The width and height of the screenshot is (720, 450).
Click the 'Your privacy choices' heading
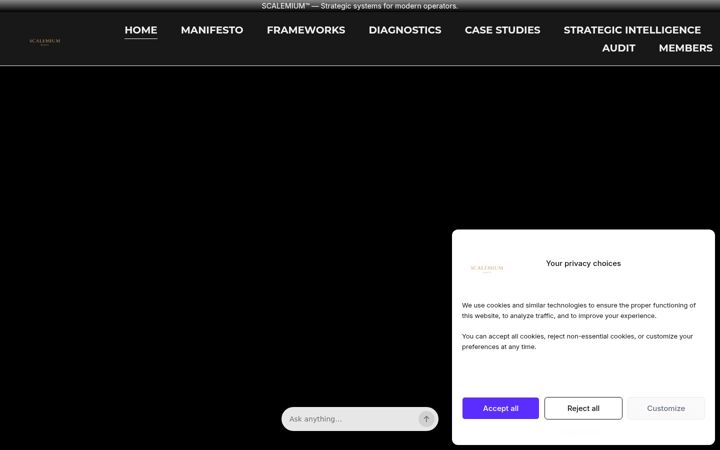(x=583, y=263)
